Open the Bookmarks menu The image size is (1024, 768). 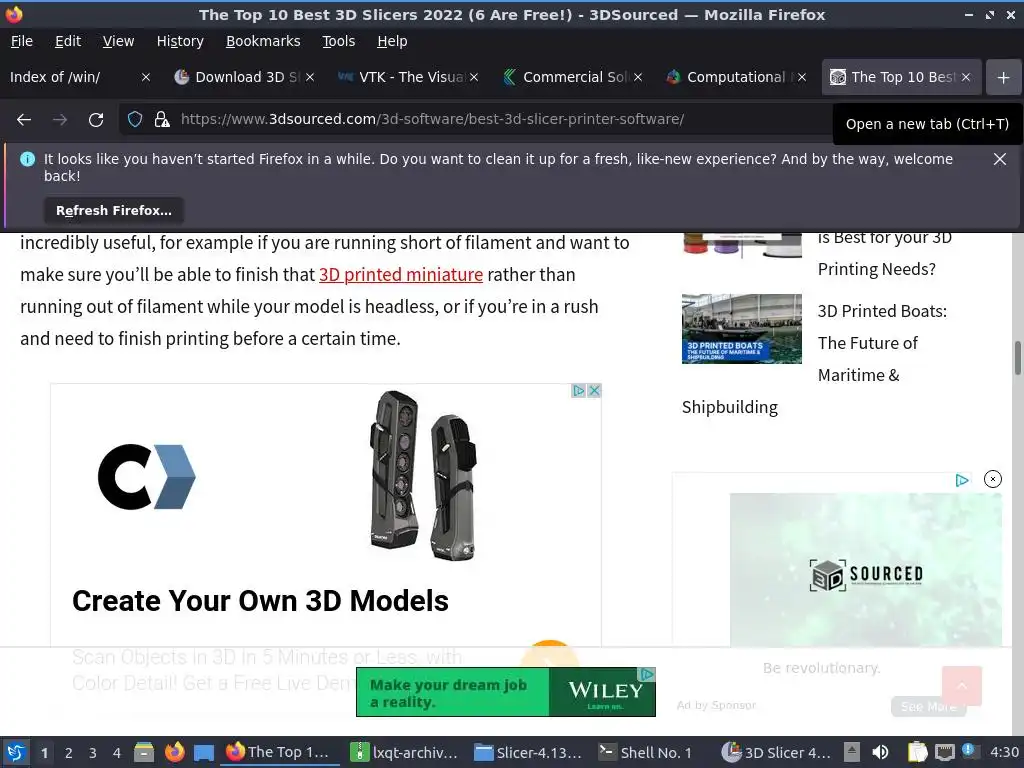pos(263,41)
